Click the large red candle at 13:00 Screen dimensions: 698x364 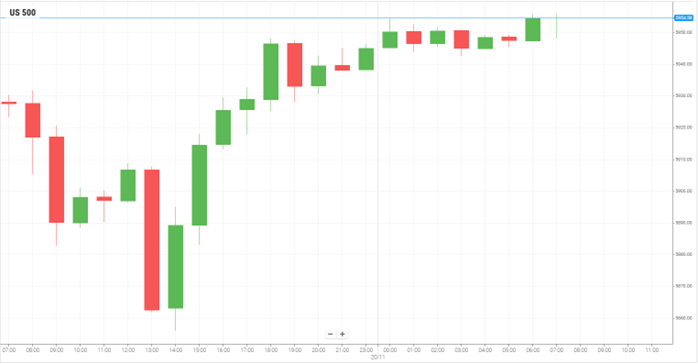[x=152, y=240]
